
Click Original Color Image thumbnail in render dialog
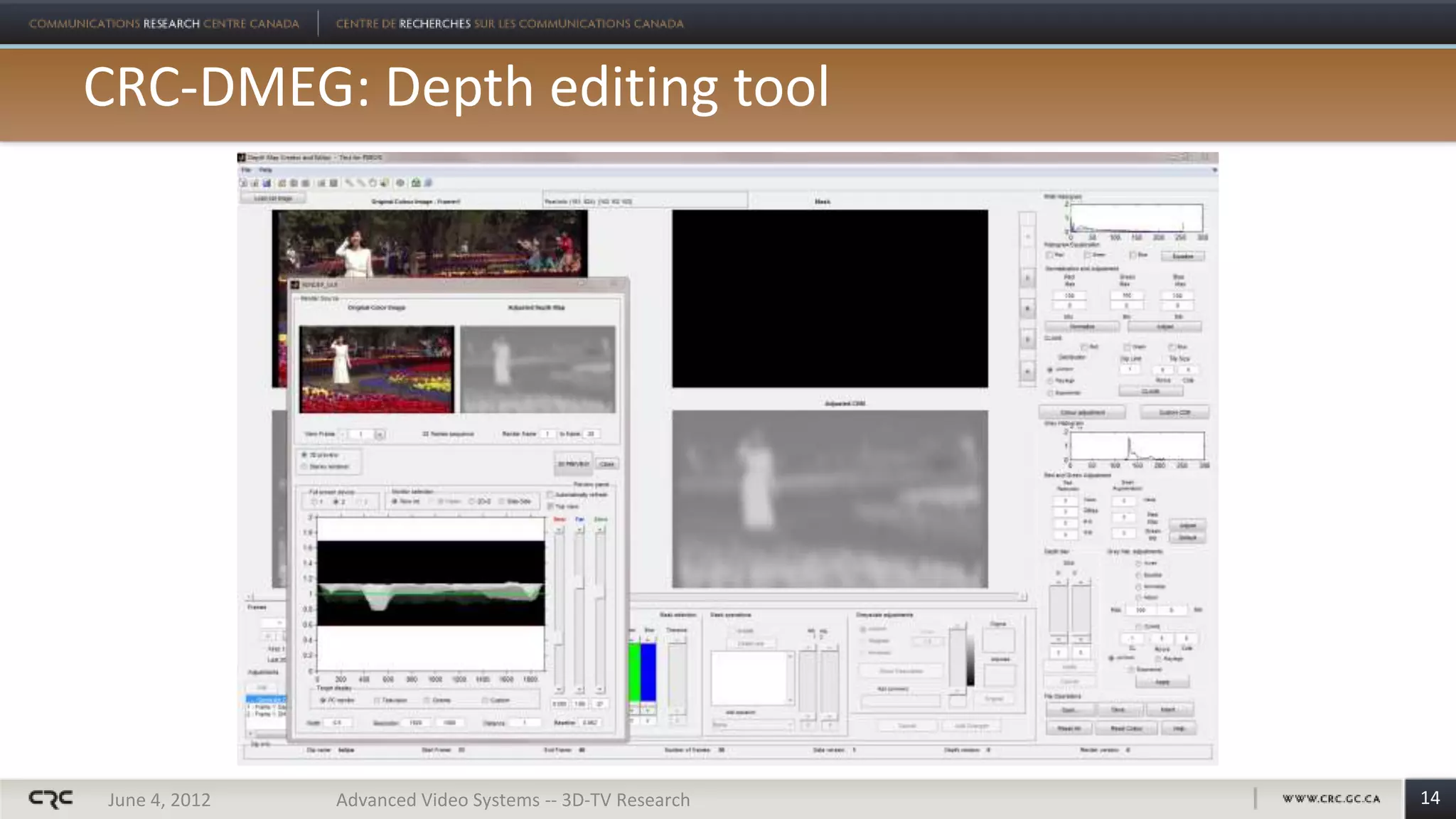(x=376, y=369)
